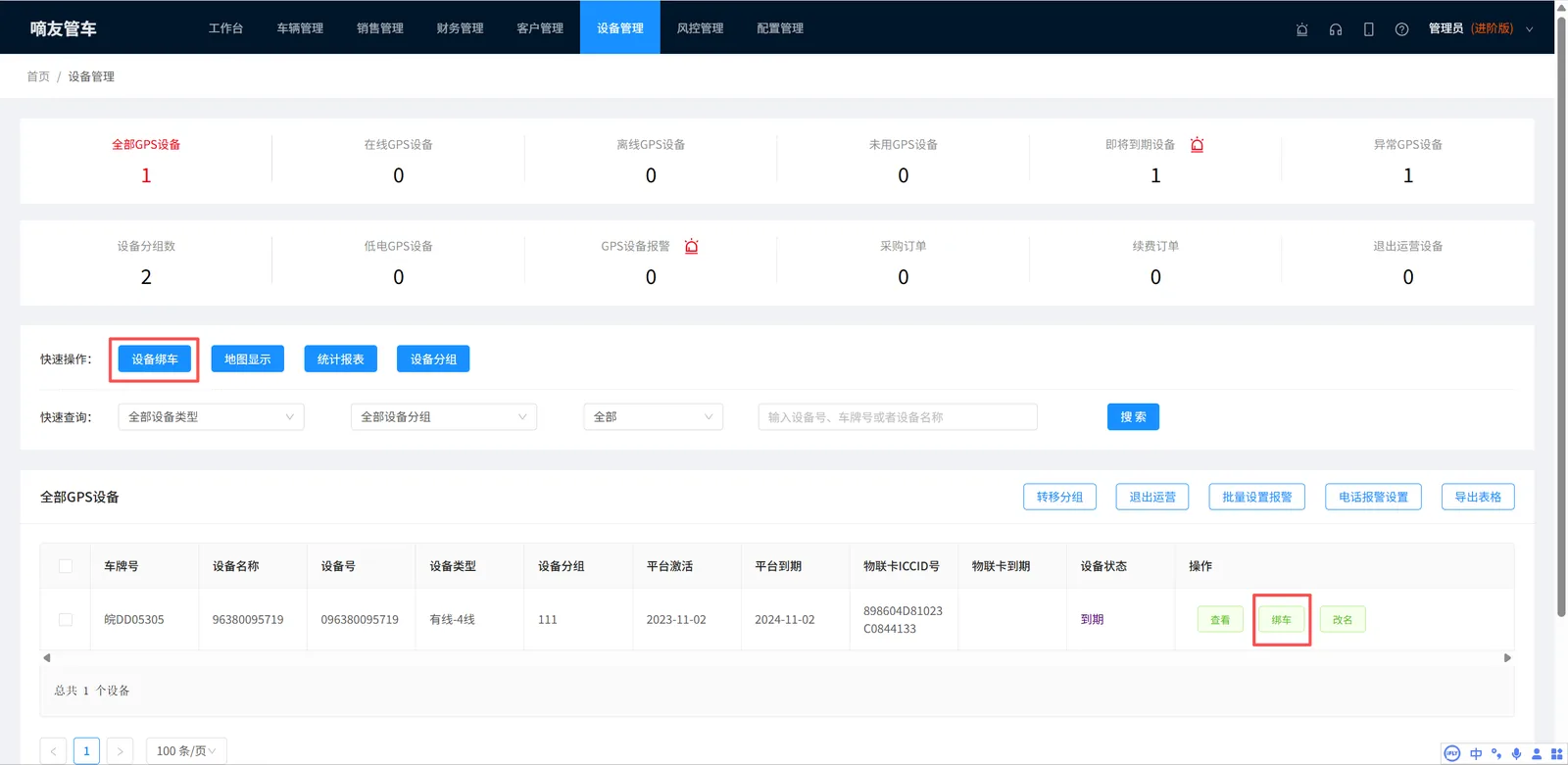
Task: Go to 首页 via breadcrumb link
Action: [38, 76]
